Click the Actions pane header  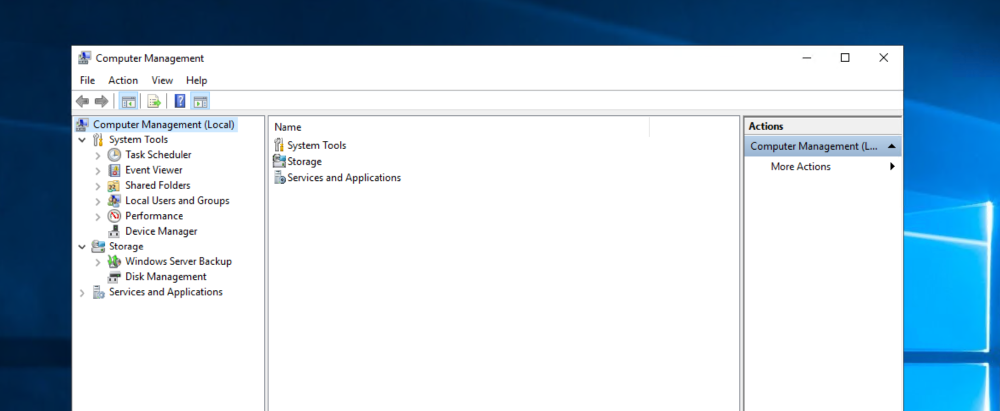(x=823, y=126)
